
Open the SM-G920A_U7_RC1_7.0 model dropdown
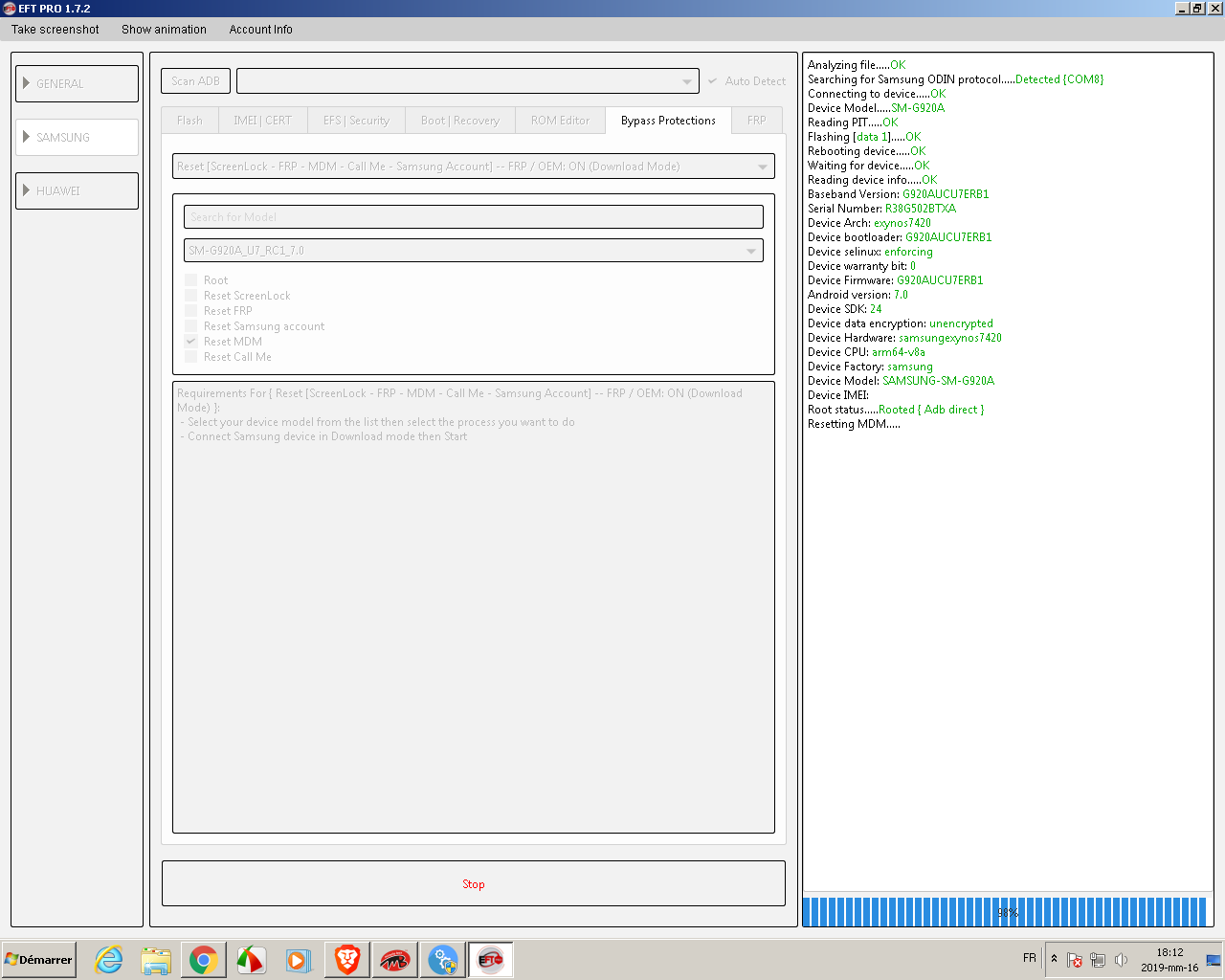click(x=473, y=251)
